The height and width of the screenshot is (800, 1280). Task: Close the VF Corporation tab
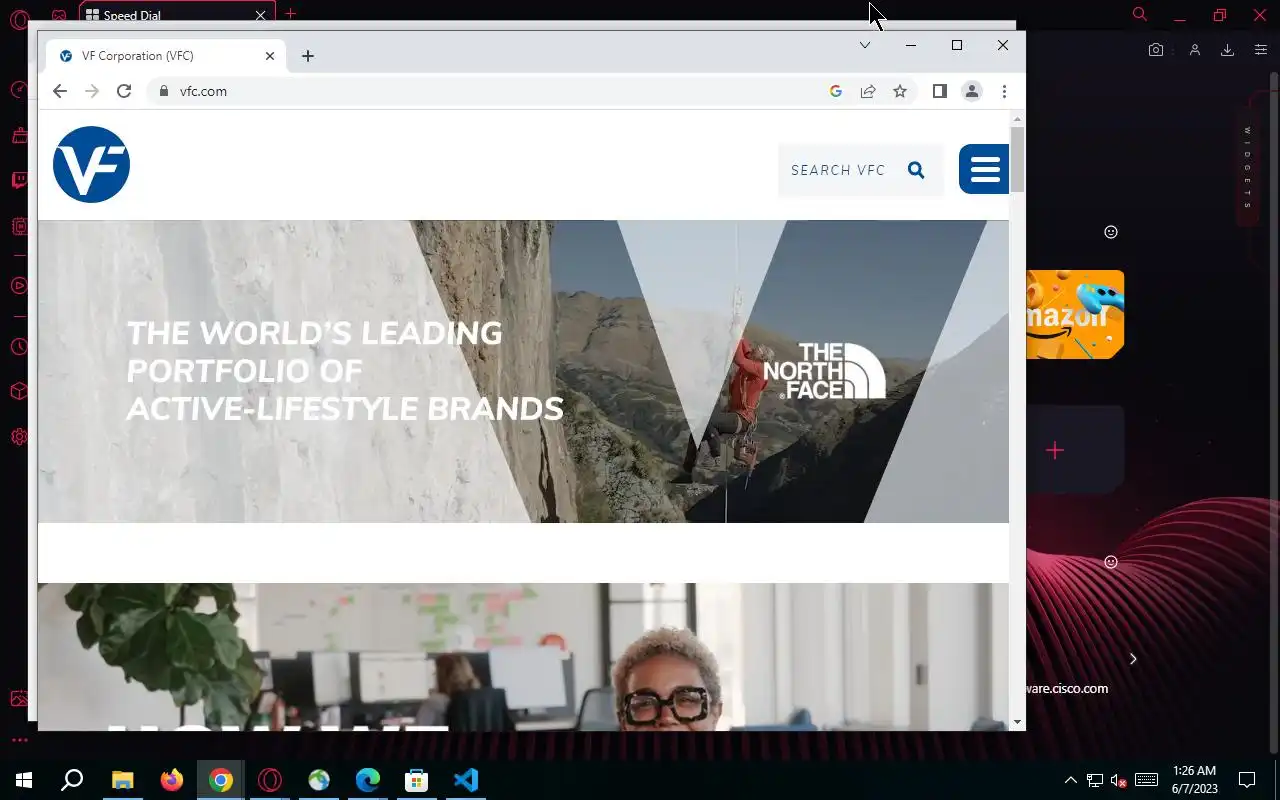[x=270, y=56]
